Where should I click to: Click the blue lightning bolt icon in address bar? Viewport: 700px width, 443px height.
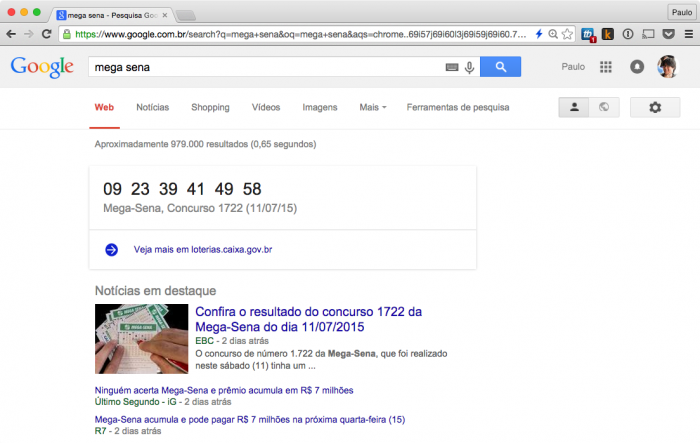539,34
